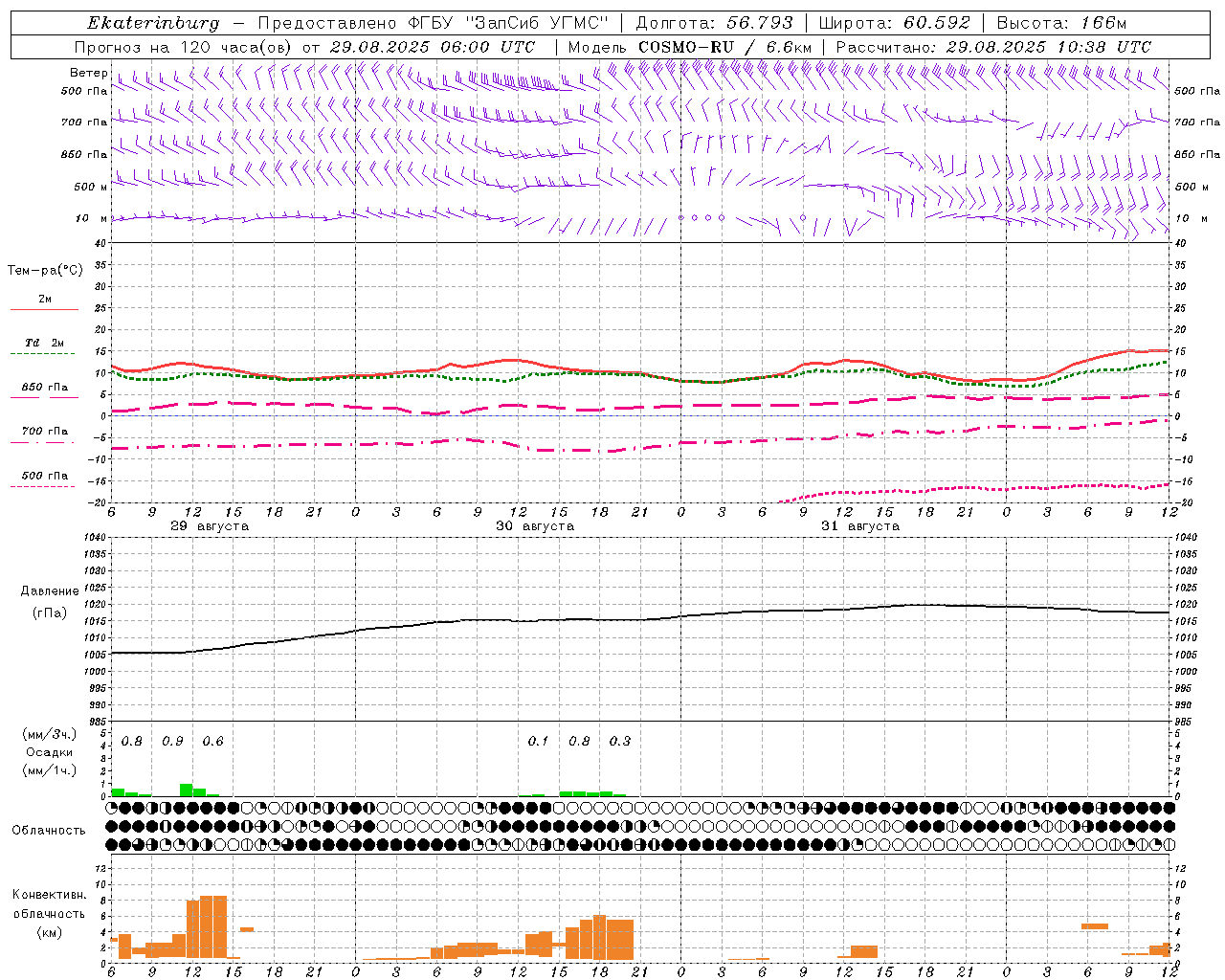Click the '0.9' precipitation amount

(172, 741)
